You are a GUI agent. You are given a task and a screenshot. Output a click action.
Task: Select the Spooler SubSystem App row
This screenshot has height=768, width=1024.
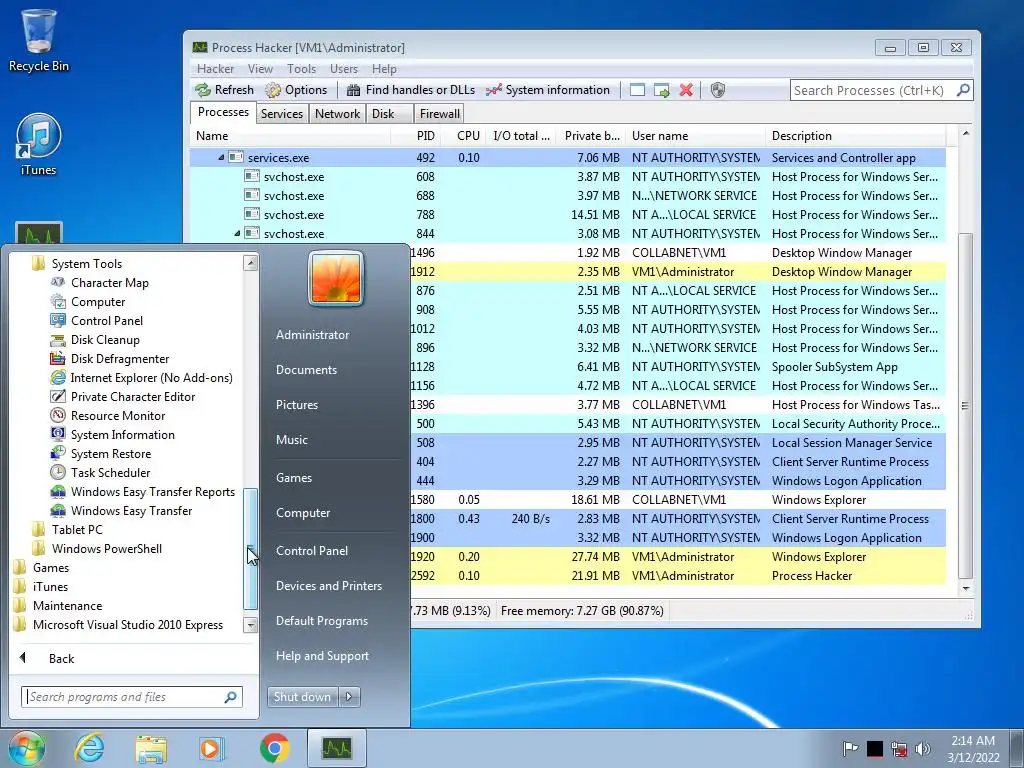678,367
